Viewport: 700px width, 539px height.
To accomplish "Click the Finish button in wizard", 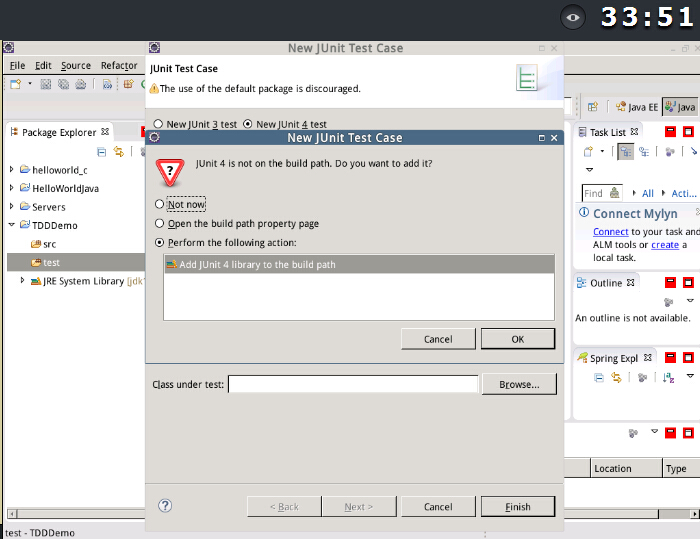I will pos(518,506).
